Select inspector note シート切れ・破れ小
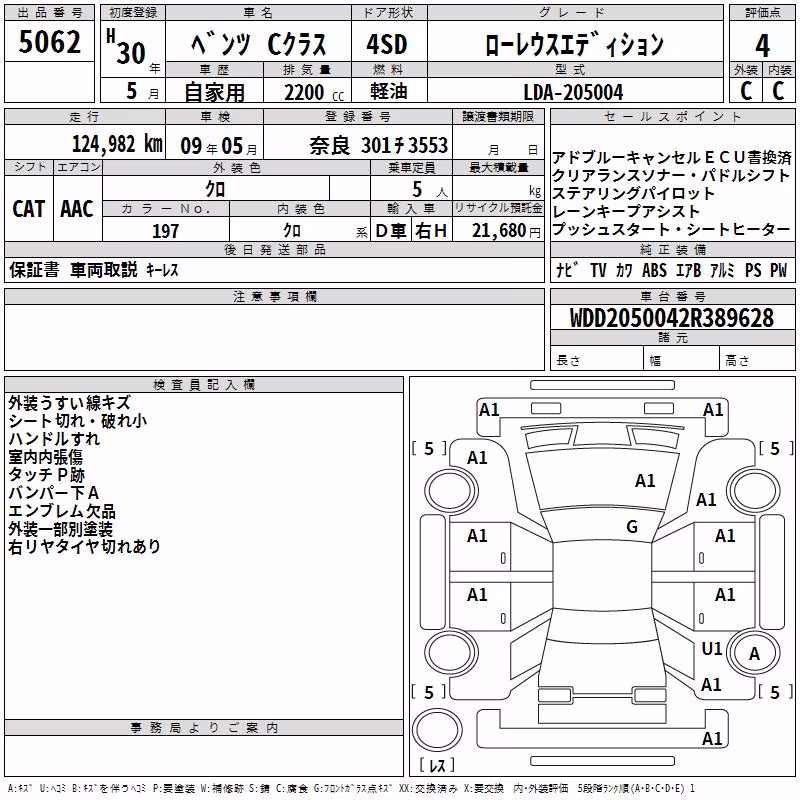 click(x=78, y=421)
